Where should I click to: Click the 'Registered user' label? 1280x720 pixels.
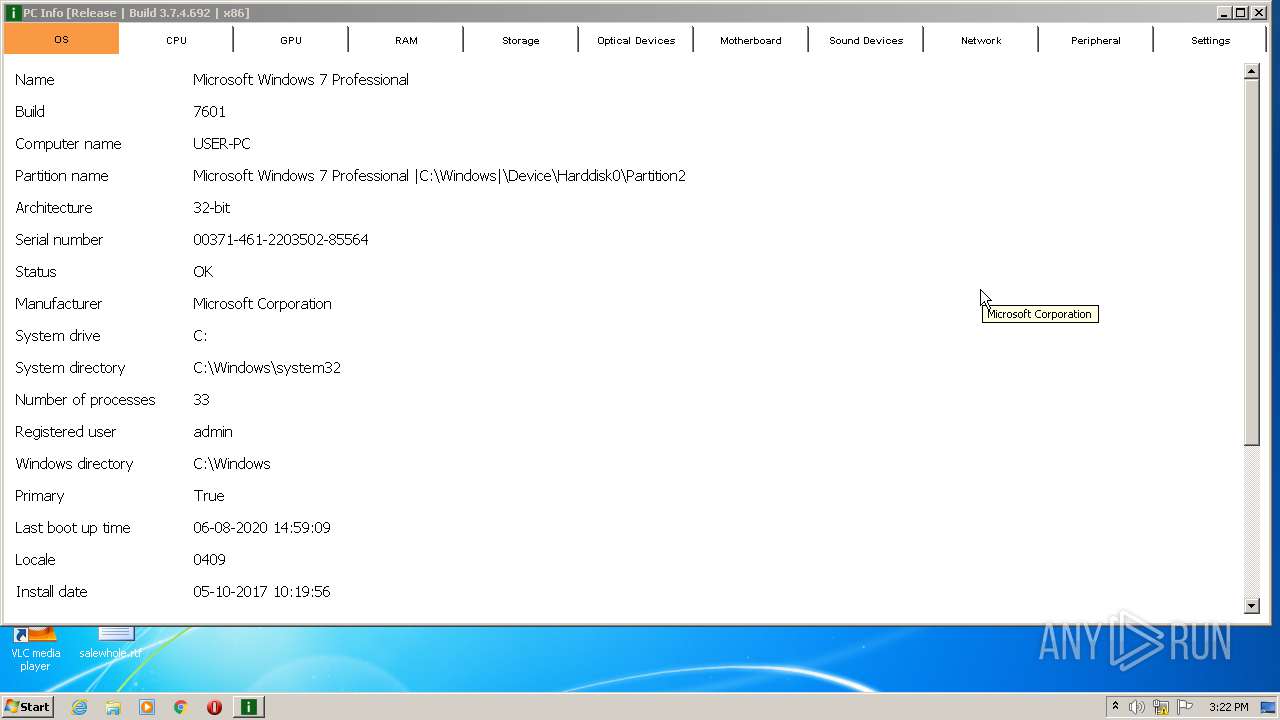click(x=65, y=432)
